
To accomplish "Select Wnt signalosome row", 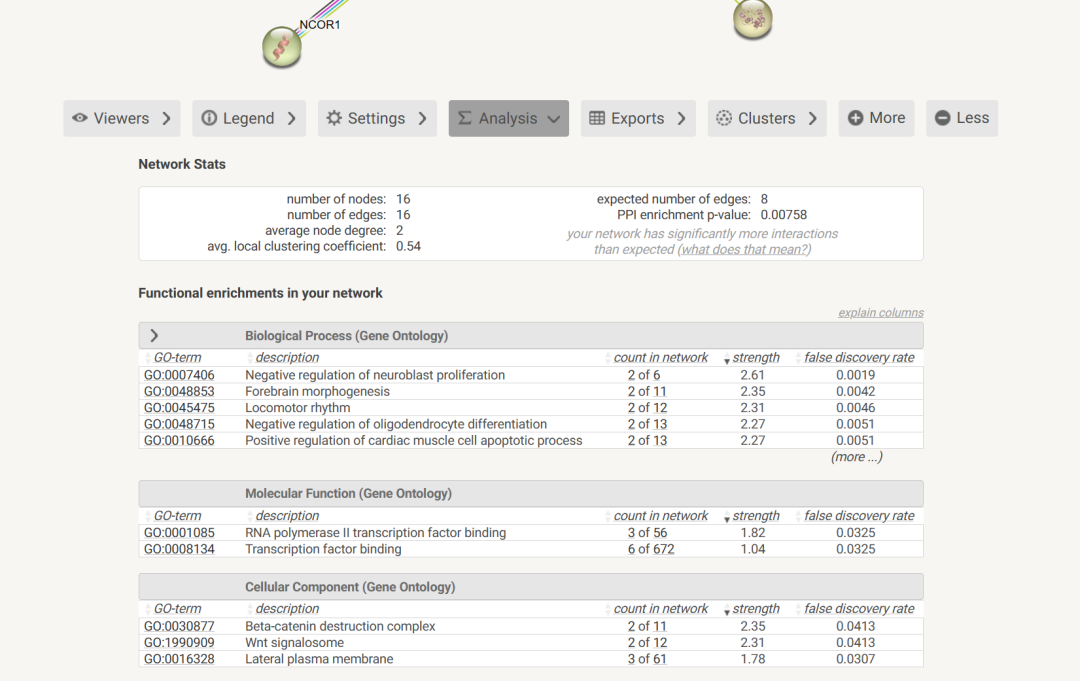I will (x=294, y=643).
